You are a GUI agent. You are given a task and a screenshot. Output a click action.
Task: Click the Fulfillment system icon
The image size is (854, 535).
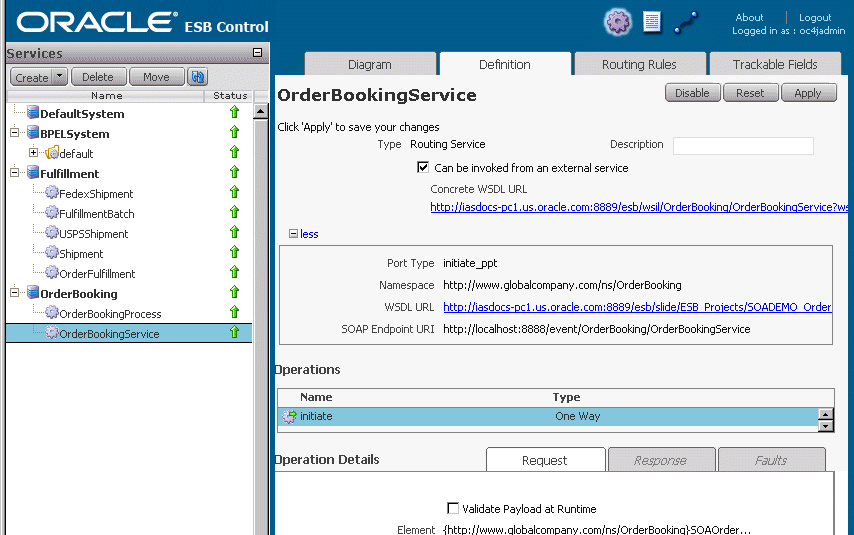(33, 173)
